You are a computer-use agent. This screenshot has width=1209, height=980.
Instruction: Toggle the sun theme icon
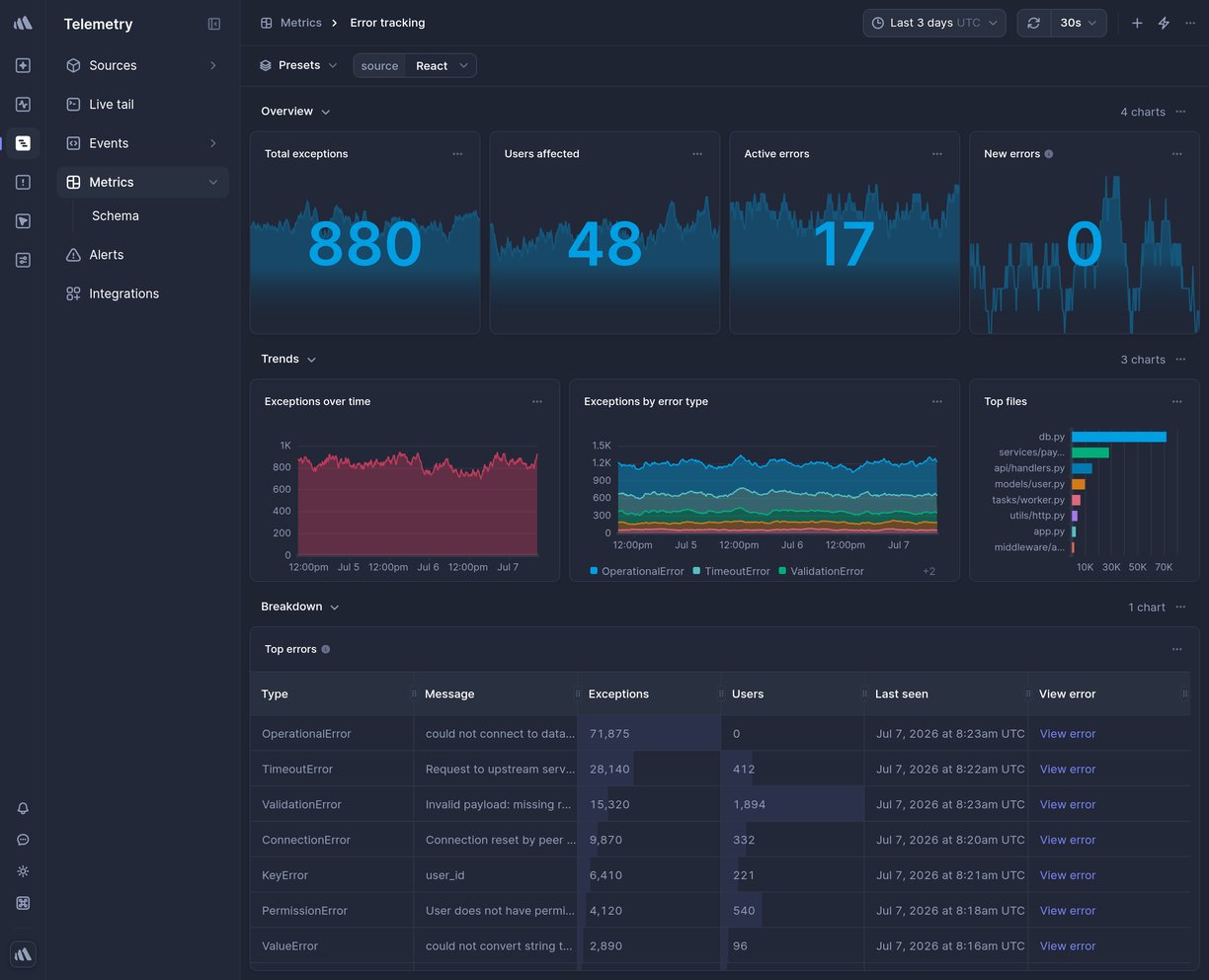pos(23,871)
